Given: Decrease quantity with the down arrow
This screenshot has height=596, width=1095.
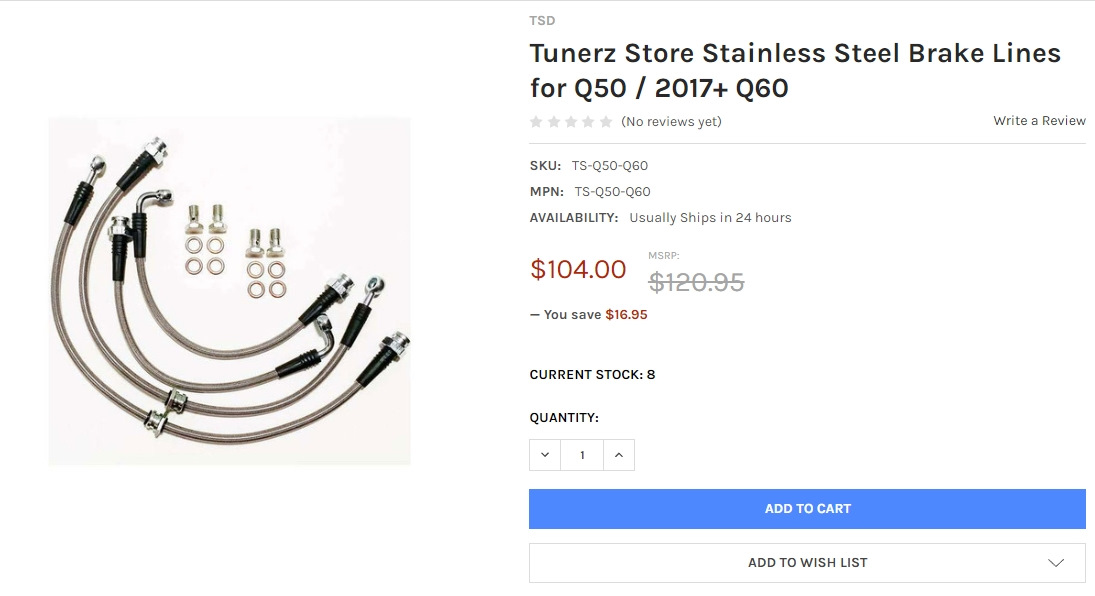Looking at the screenshot, I should click(545, 455).
